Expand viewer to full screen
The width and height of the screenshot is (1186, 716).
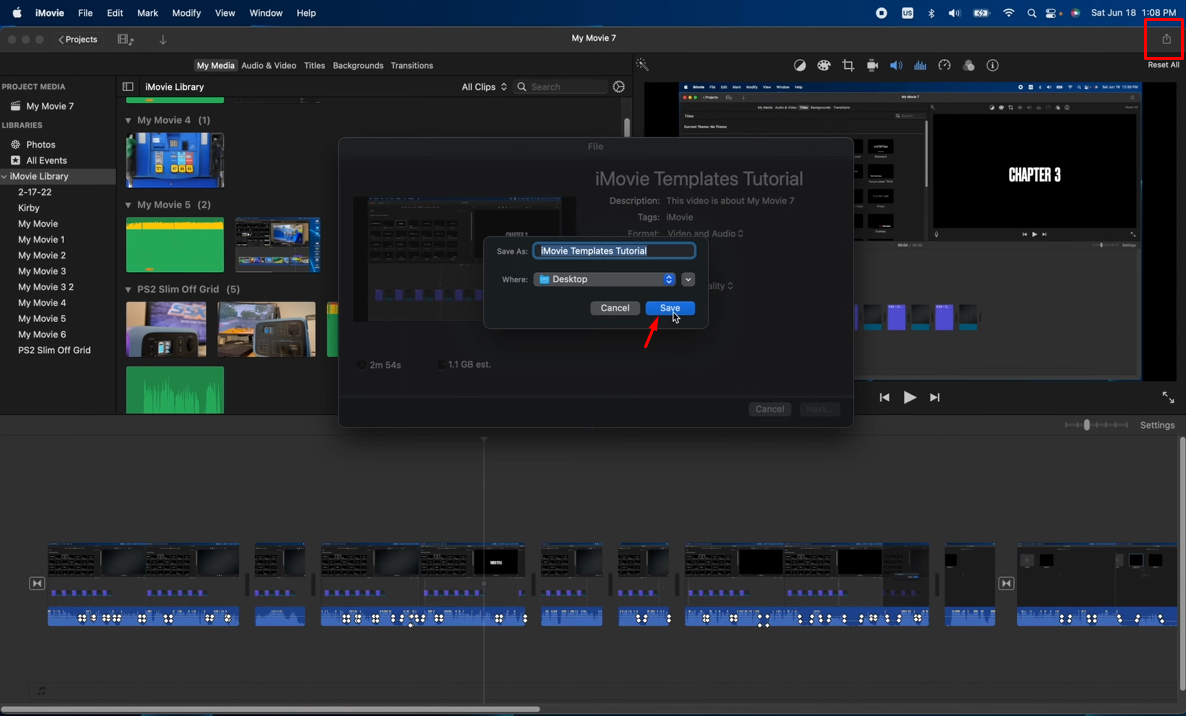point(1168,397)
